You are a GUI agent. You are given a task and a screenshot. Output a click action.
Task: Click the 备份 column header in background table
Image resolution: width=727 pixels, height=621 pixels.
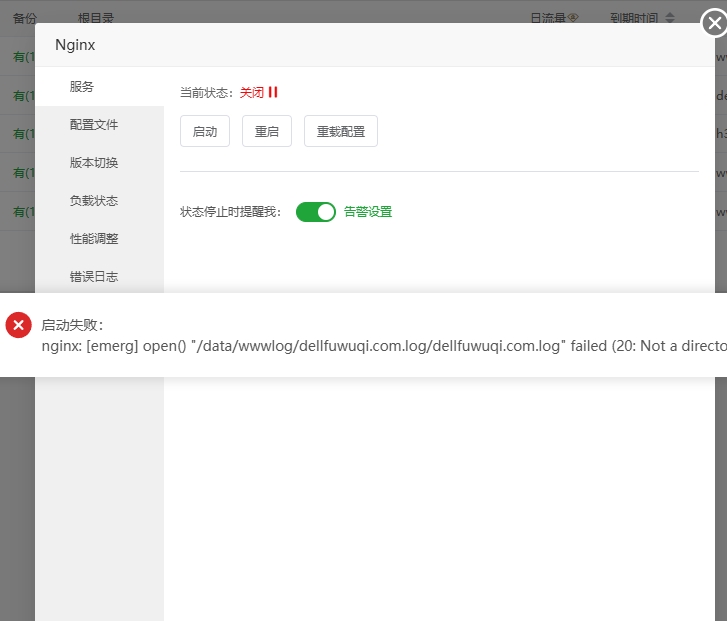click(25, 18)
